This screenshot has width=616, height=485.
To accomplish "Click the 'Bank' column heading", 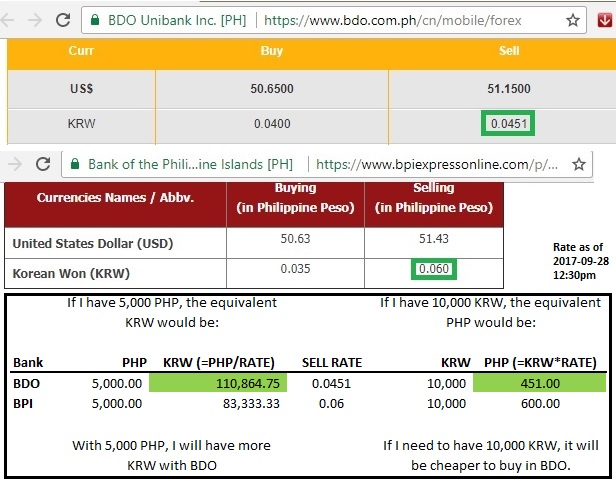I will [28, 362].
